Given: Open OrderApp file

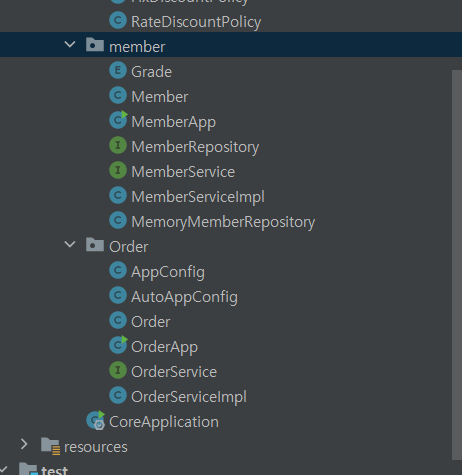Looking at the screenshot, I should (164, 347).
